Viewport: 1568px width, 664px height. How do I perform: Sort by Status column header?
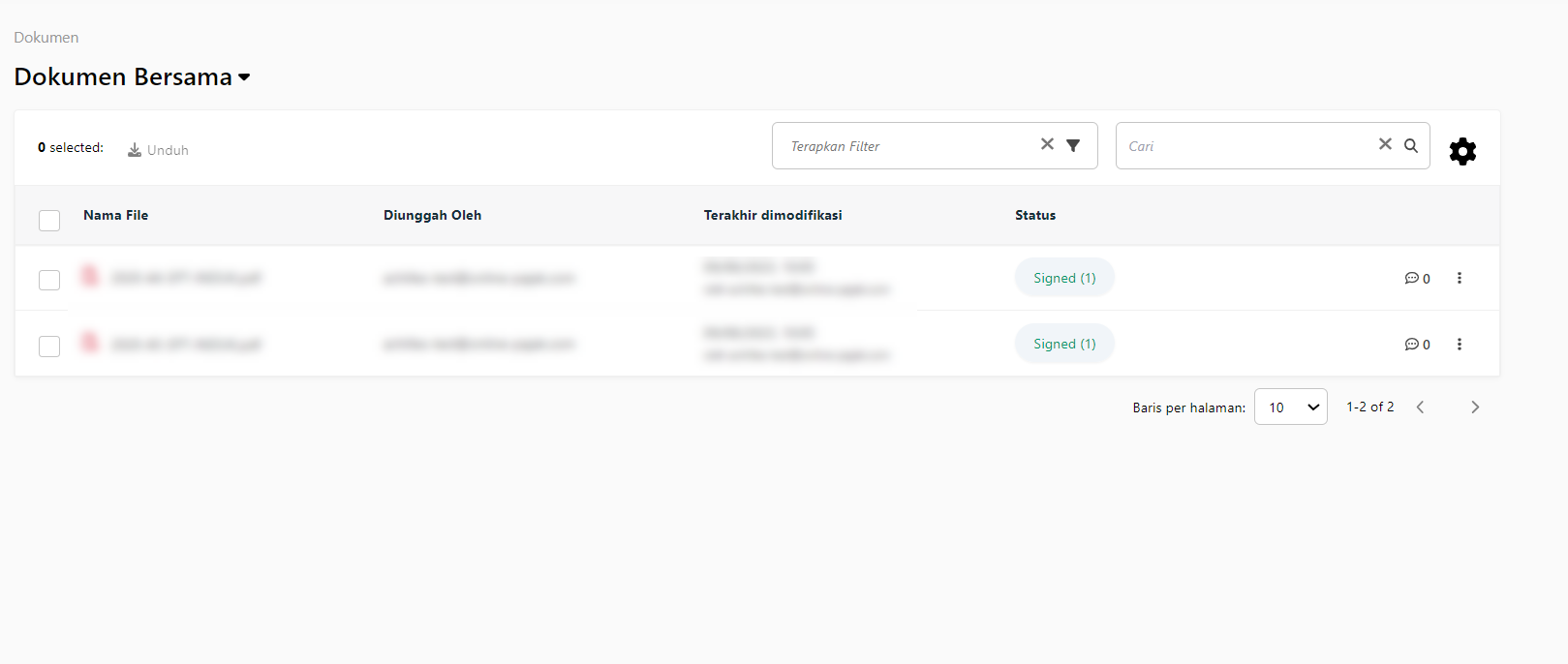tap(1035, 216)
